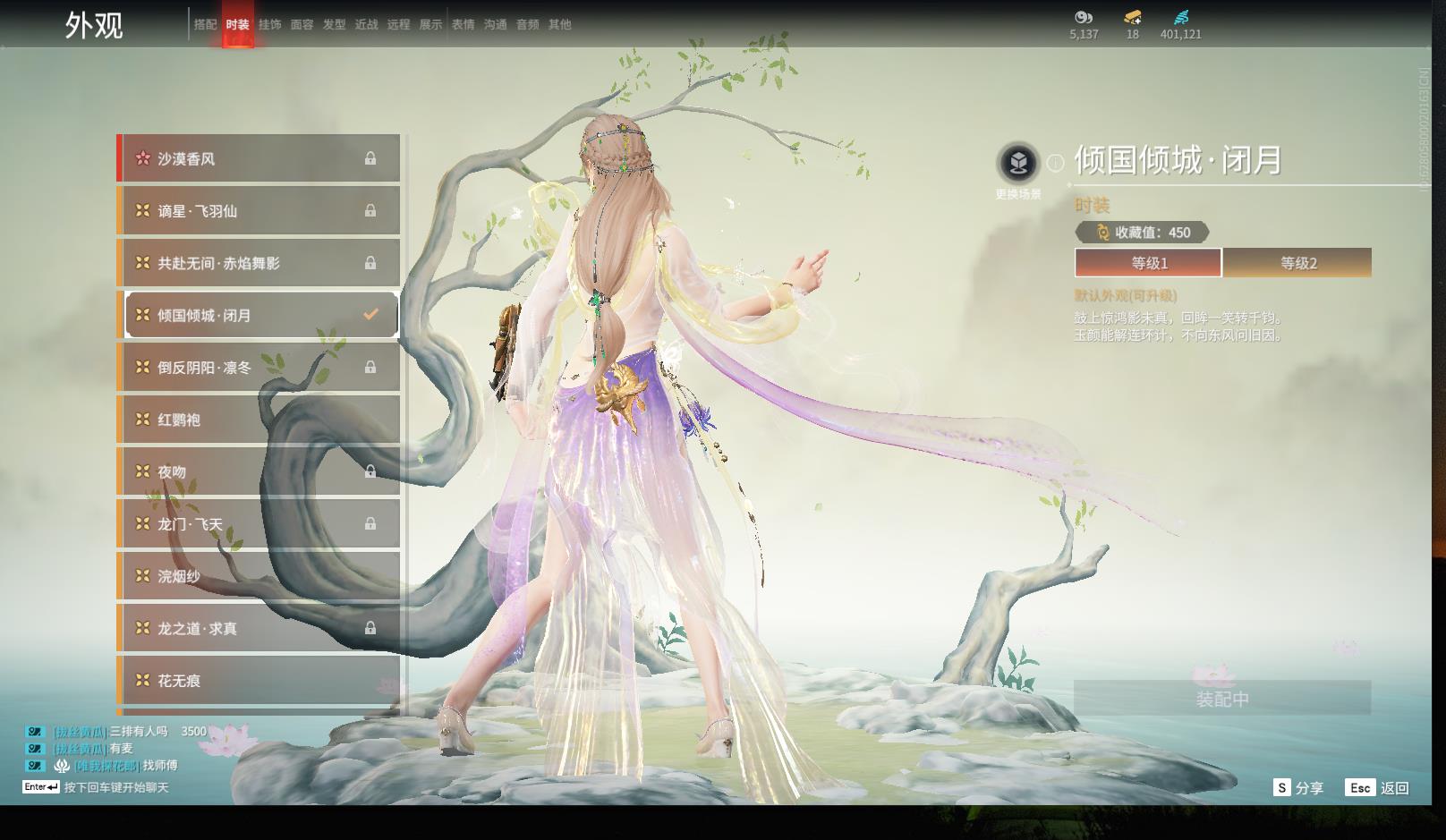Switch to 等级2 outfit level
1446x840 pixels.
click(x=1297, y=263)
